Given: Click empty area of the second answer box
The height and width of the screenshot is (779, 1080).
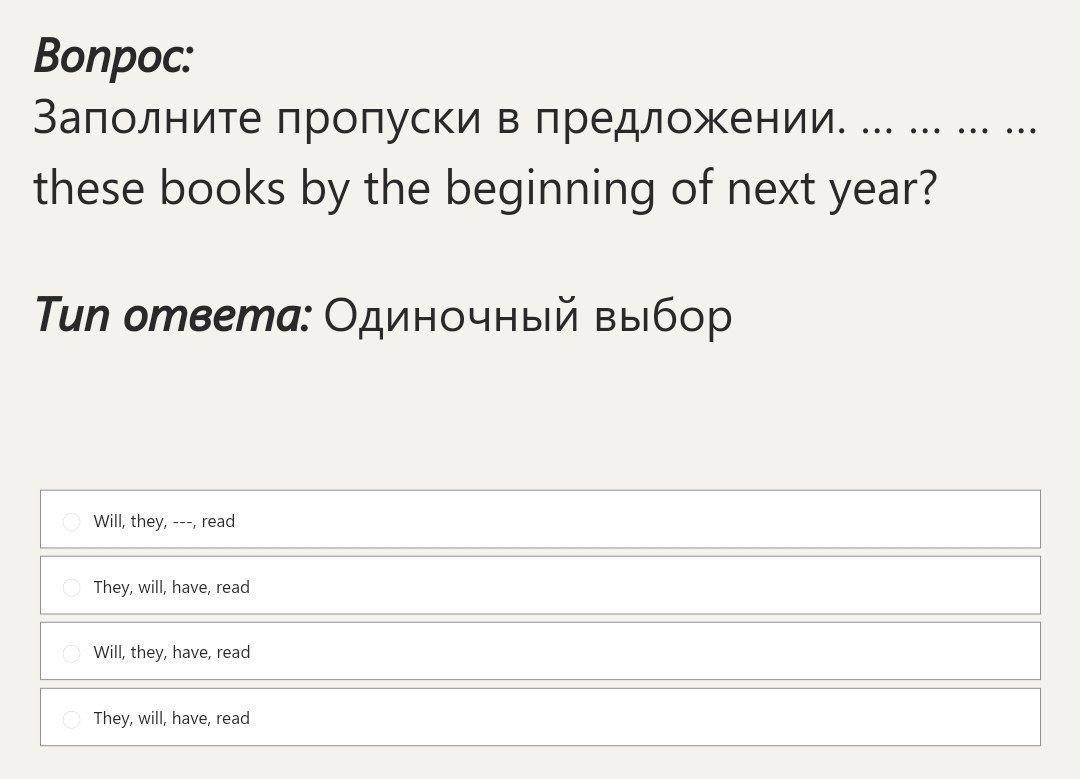Looking at the screenshot, I should [640, 586].
